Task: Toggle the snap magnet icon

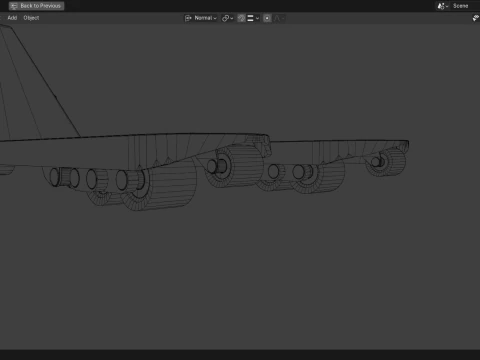Action: click(x=241, y=18)
